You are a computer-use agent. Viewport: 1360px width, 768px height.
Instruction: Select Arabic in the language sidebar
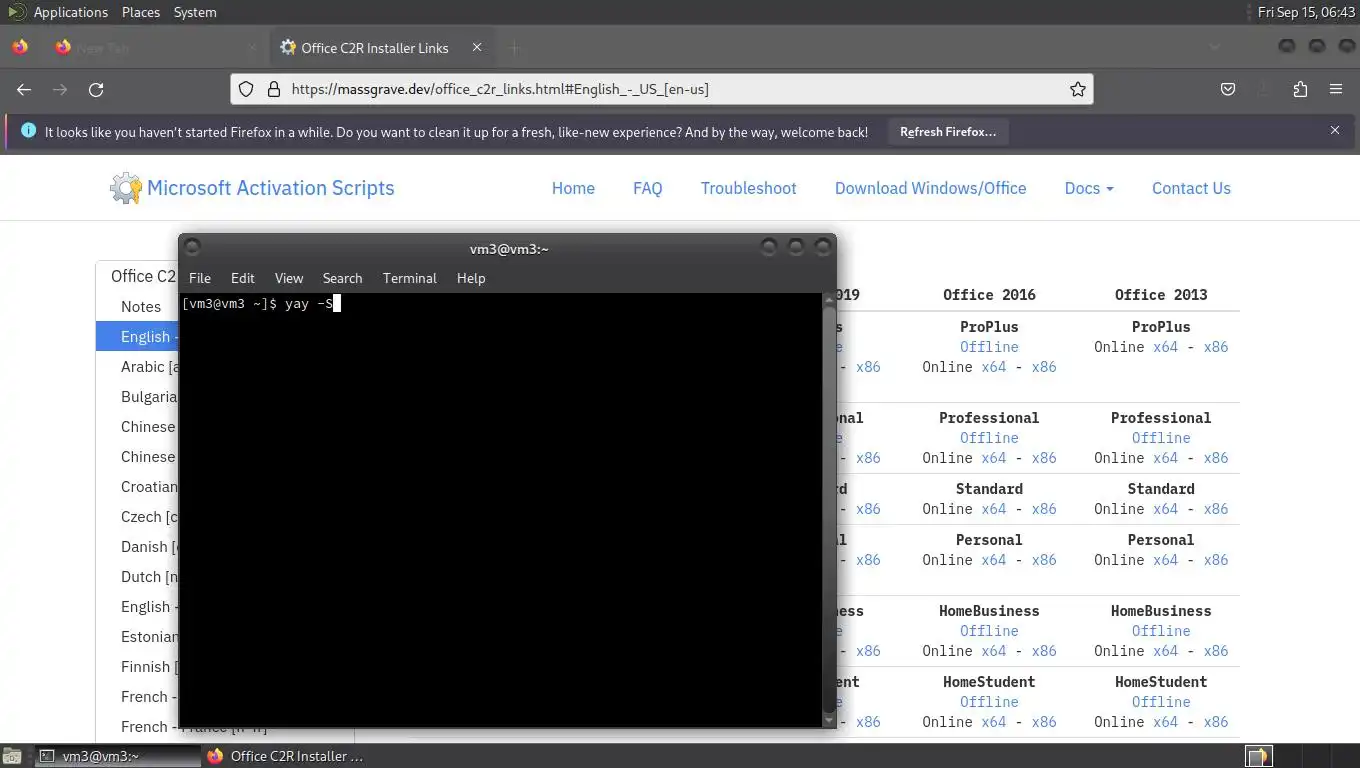pos(148,367)
